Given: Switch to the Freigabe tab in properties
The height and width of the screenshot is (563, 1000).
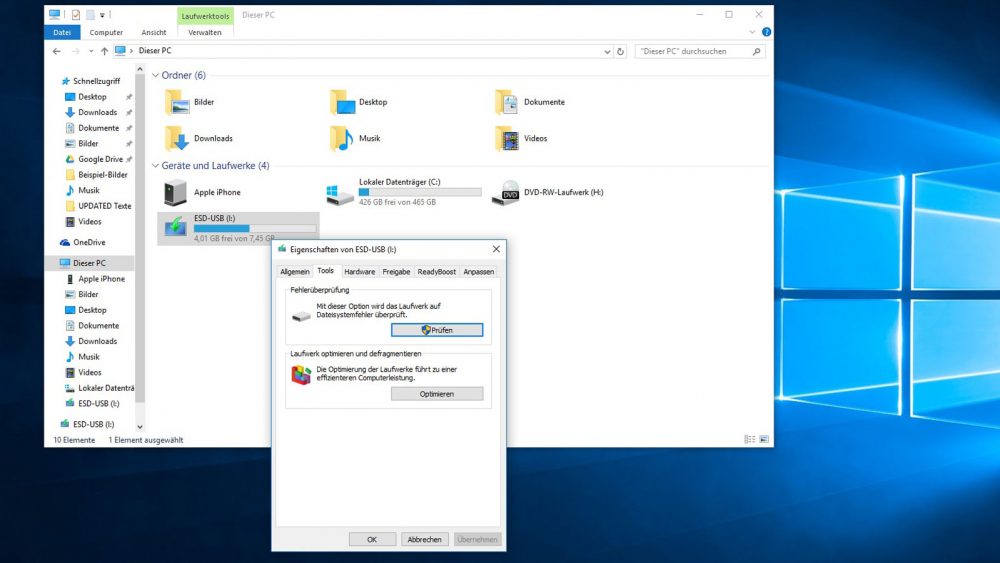Looking at the screenshot, I should tap(396, 272).
